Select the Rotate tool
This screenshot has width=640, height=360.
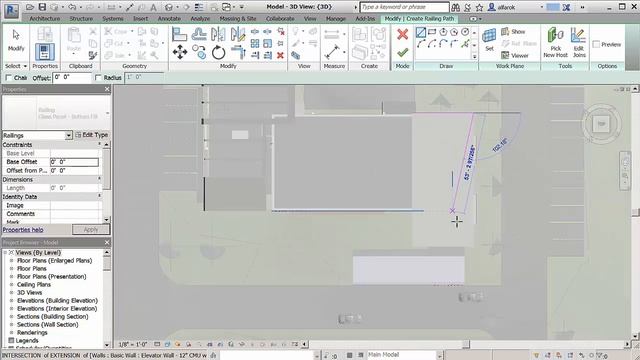(x=218, y=52)
